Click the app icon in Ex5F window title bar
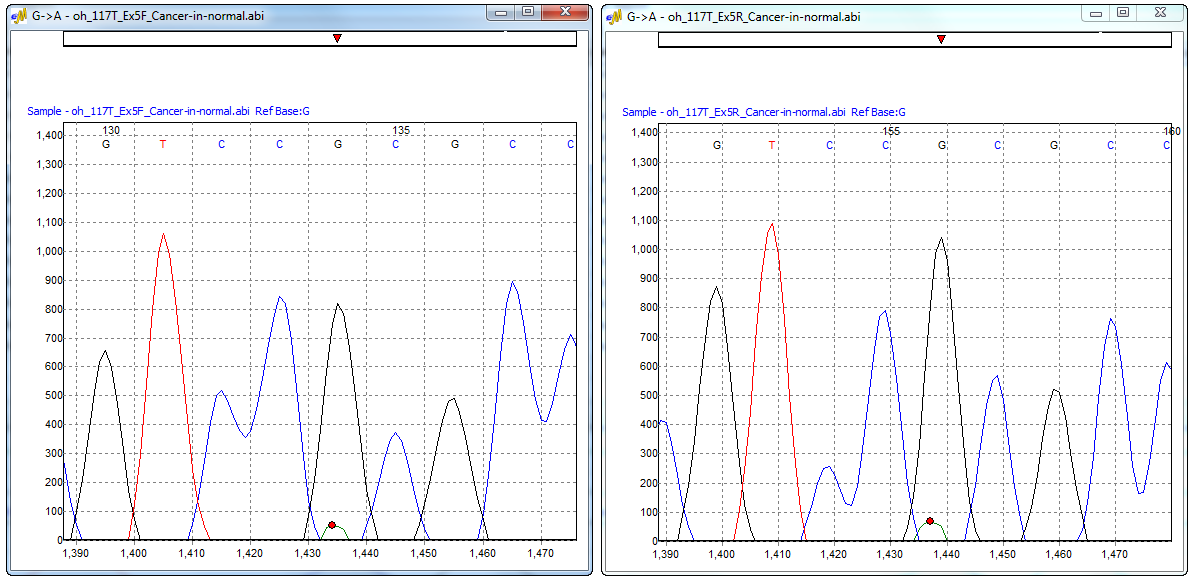This screenshot has width=1193, height=580. (x=21, y=15)
